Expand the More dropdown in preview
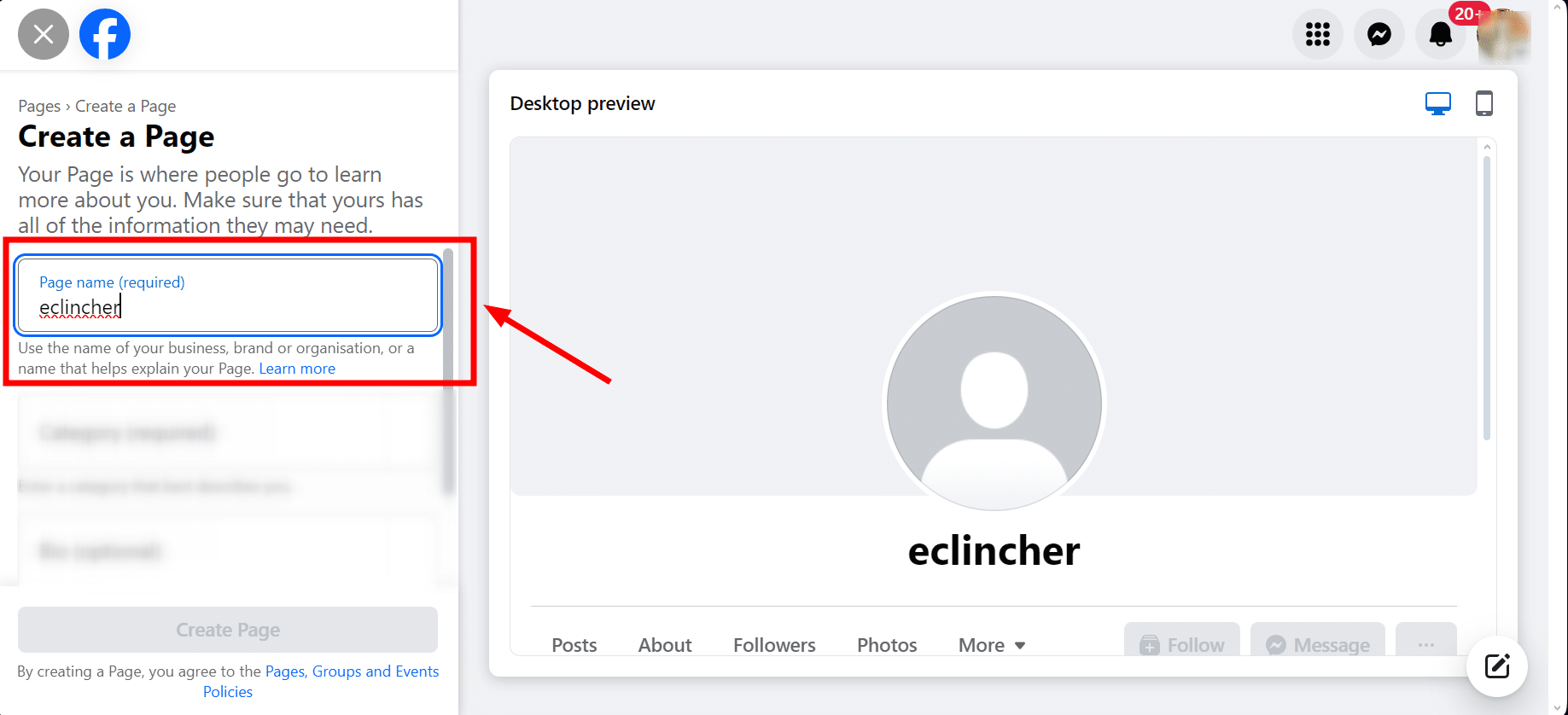 (x=992, y=645)
